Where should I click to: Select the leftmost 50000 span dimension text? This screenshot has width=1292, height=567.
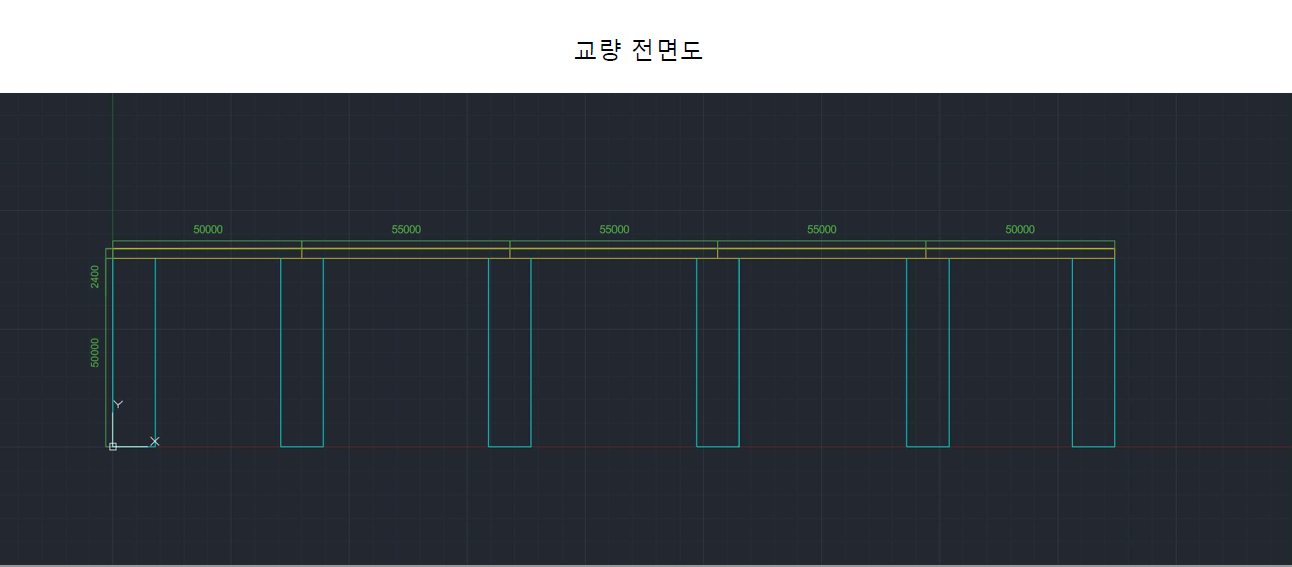(208, 230)
